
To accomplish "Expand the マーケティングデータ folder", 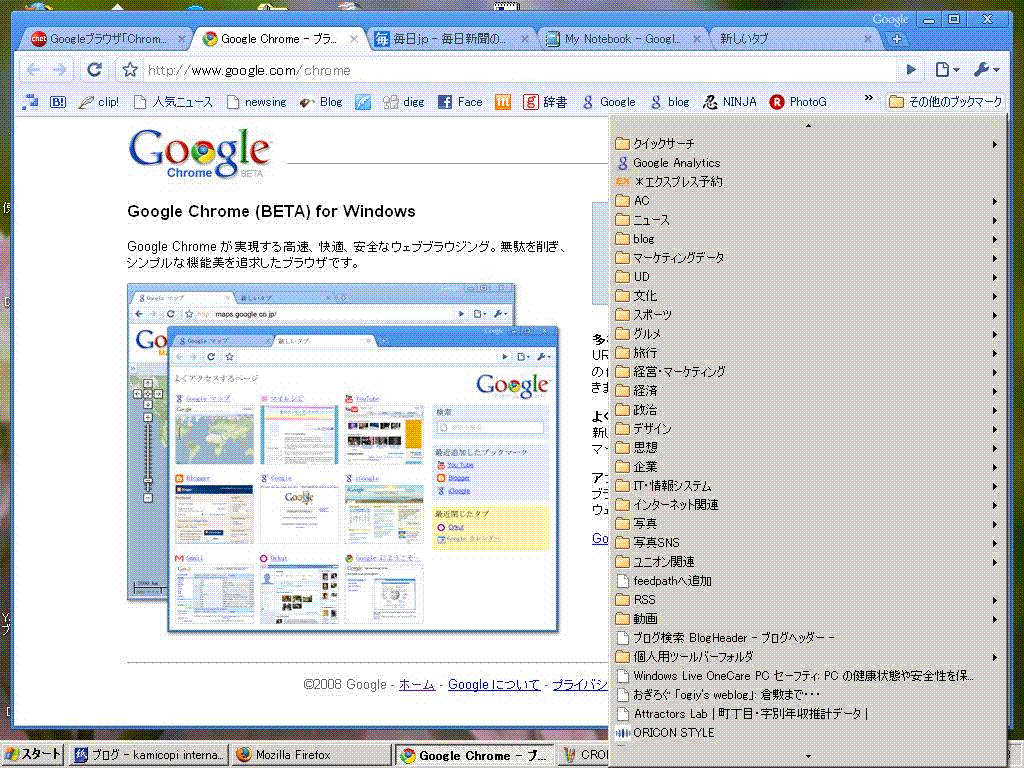I will click(807, 258).
